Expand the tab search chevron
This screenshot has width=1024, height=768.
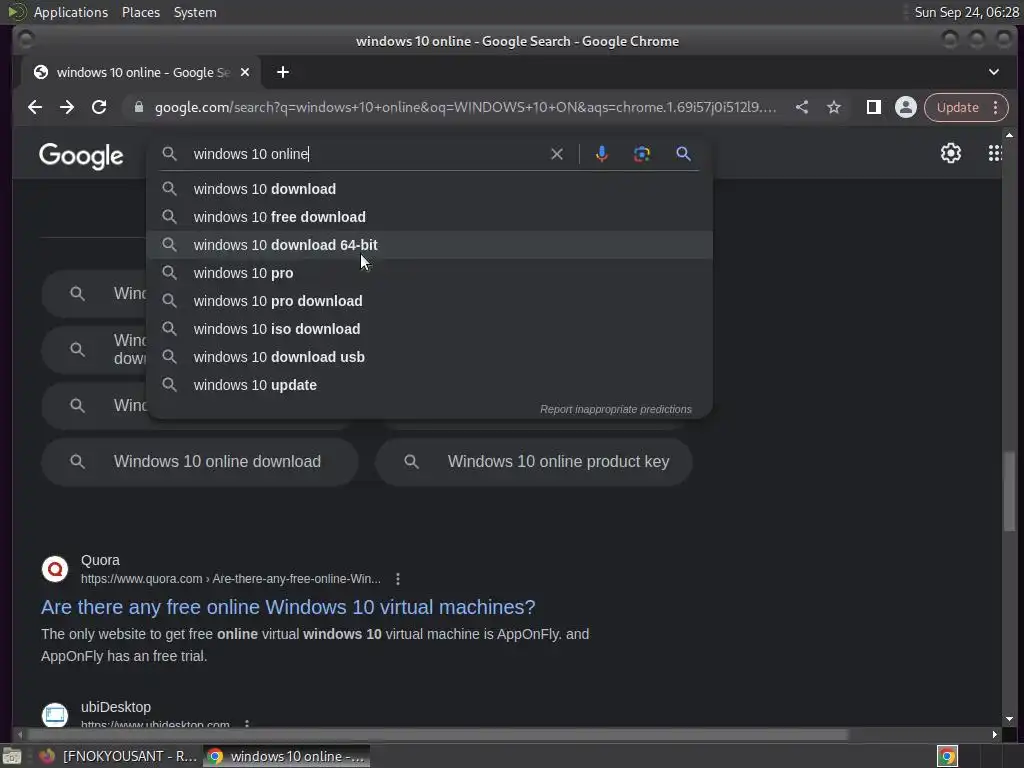(x=993, y=72)
